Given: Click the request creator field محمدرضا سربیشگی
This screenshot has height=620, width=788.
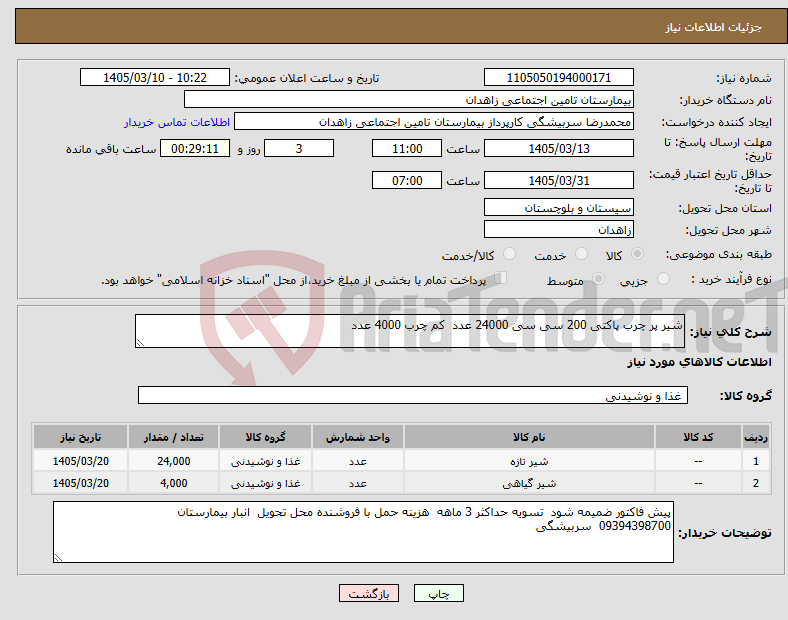Looking at the screenshot, I should 434,122.
